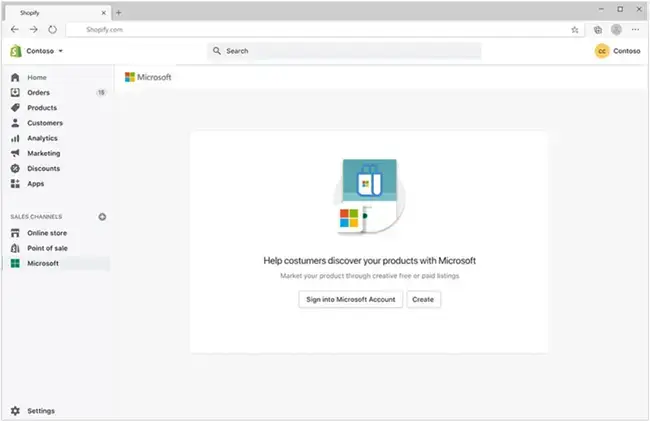Open a new browser tab
Viewport: 650px width, 421px height.
click(x=119, y=13)
